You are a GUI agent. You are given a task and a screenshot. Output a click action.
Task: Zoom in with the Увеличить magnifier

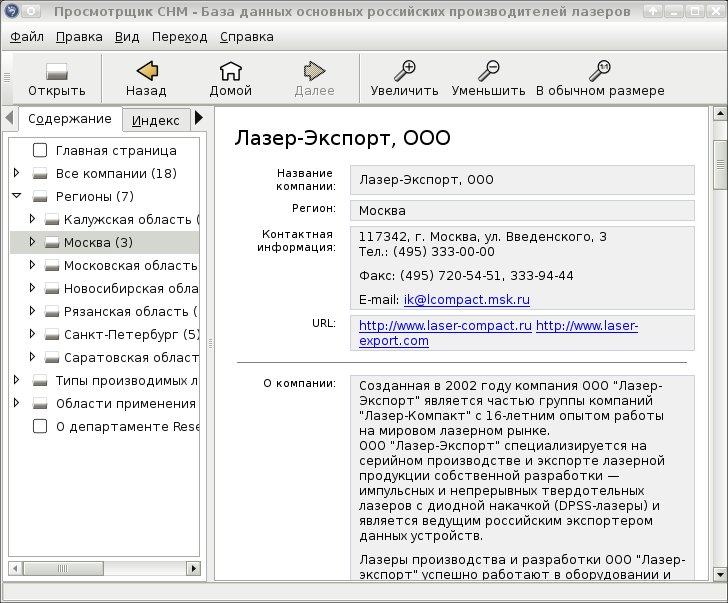pyautogui.click(x=404, y=71)
